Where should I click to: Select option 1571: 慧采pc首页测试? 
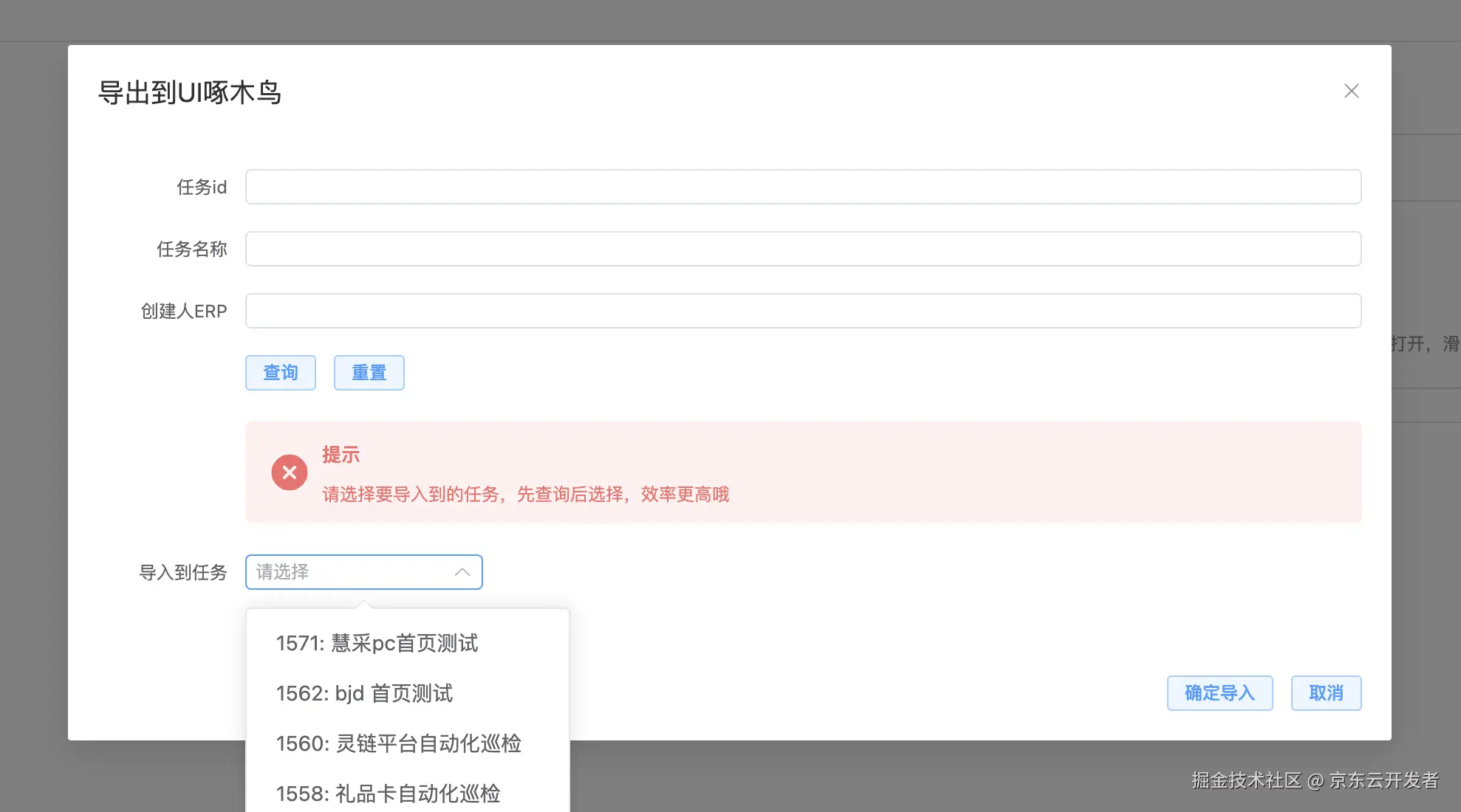point(377,643)
